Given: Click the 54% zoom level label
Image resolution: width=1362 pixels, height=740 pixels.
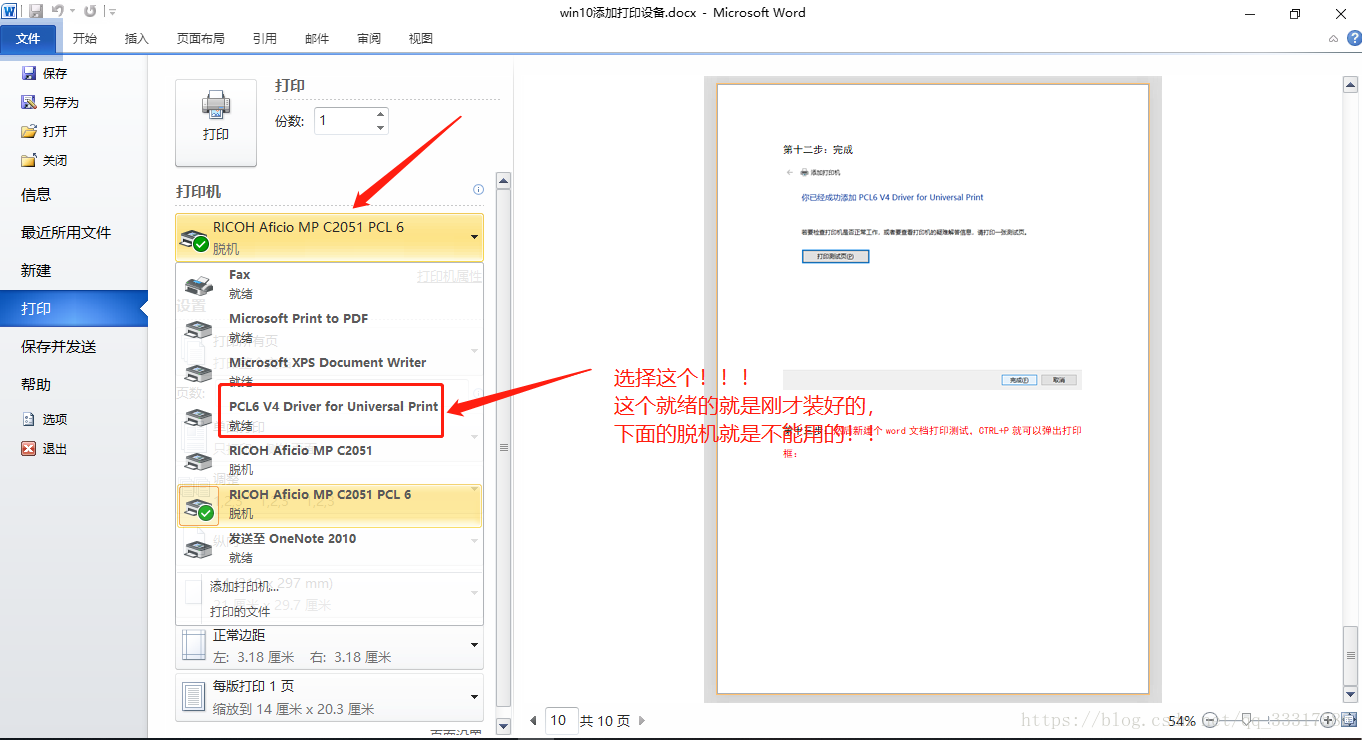Looking at the screenshot, I should [1182, 720].
